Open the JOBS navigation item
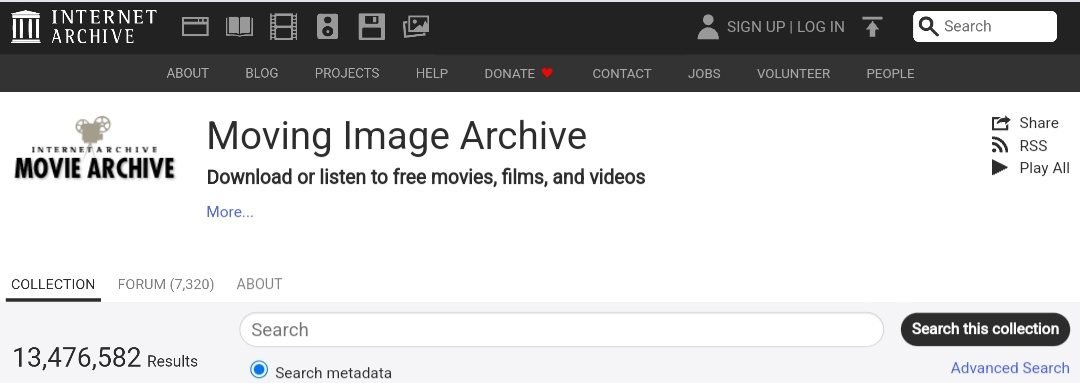The image size is (1080, 383). coord(704,73)
